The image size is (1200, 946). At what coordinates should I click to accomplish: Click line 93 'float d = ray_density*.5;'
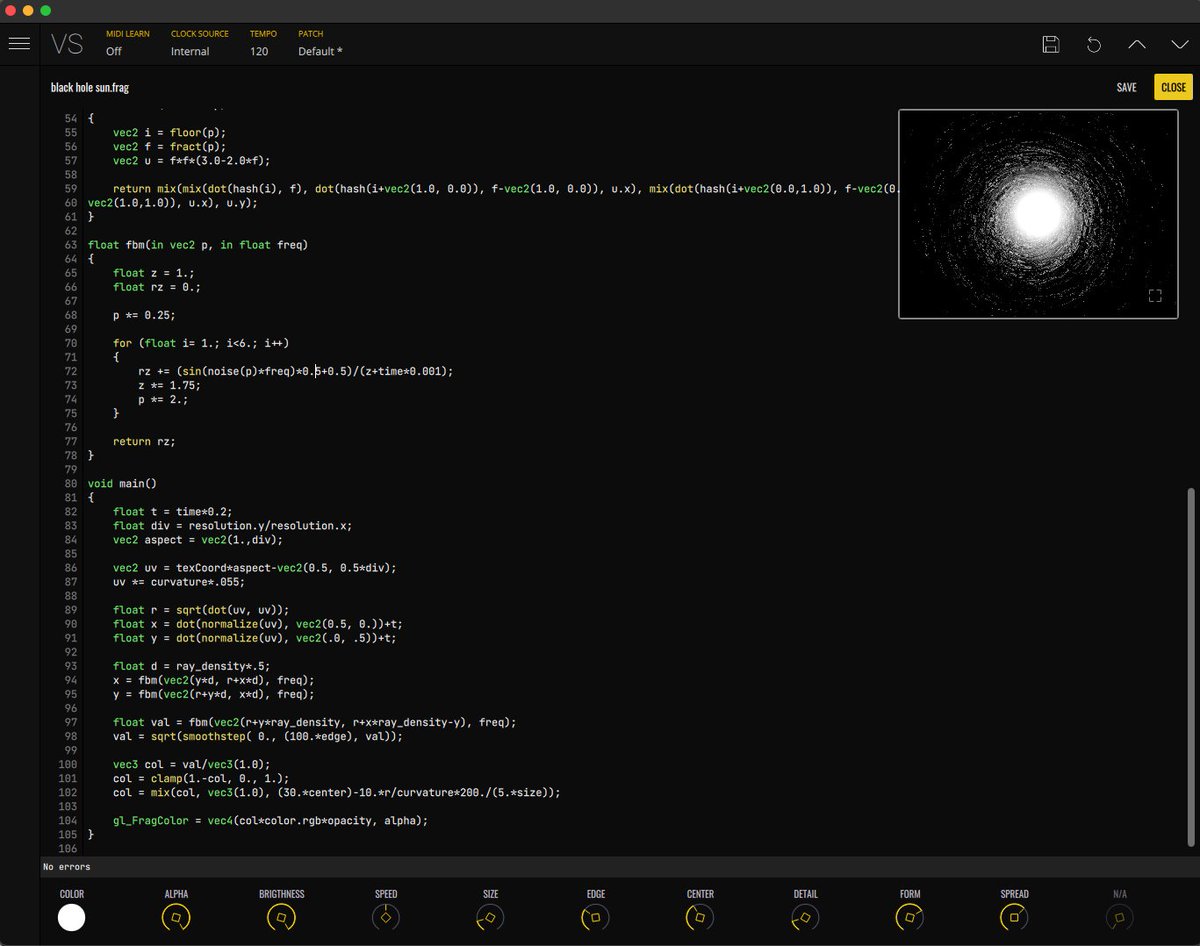pyautogui.click(x=192, y=665)
